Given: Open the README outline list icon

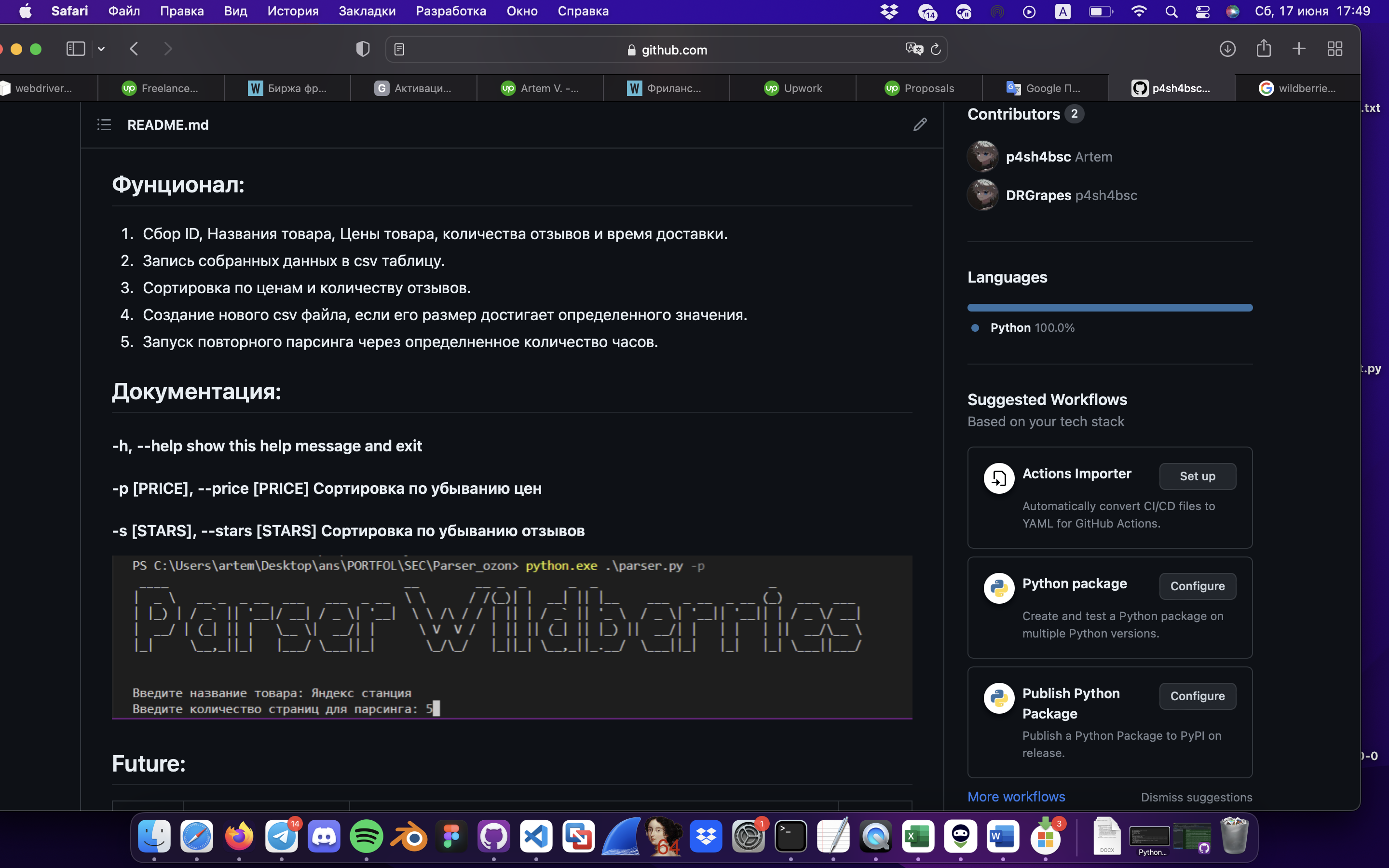Looking at the screenshot, I should point(104,124).
